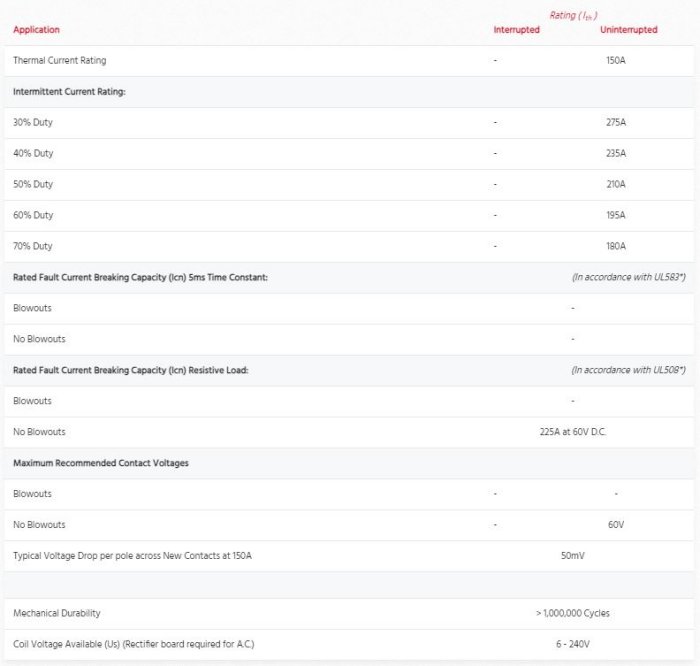The width and height of the screenshot is (700, 666).
Task: Click the UL583 accordance note
Action: 628,277
